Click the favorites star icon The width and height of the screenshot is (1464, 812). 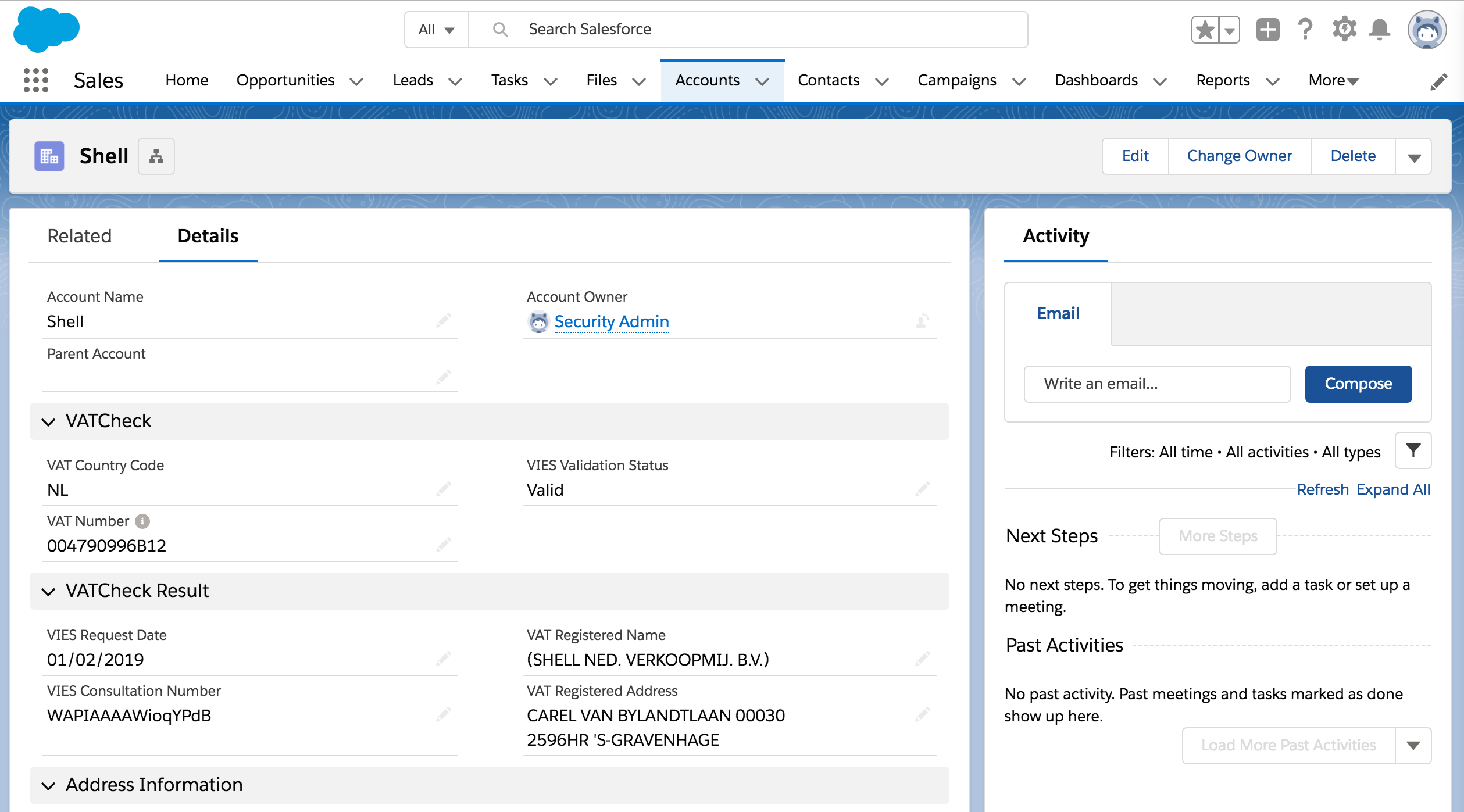click(x=1205, y=29)
